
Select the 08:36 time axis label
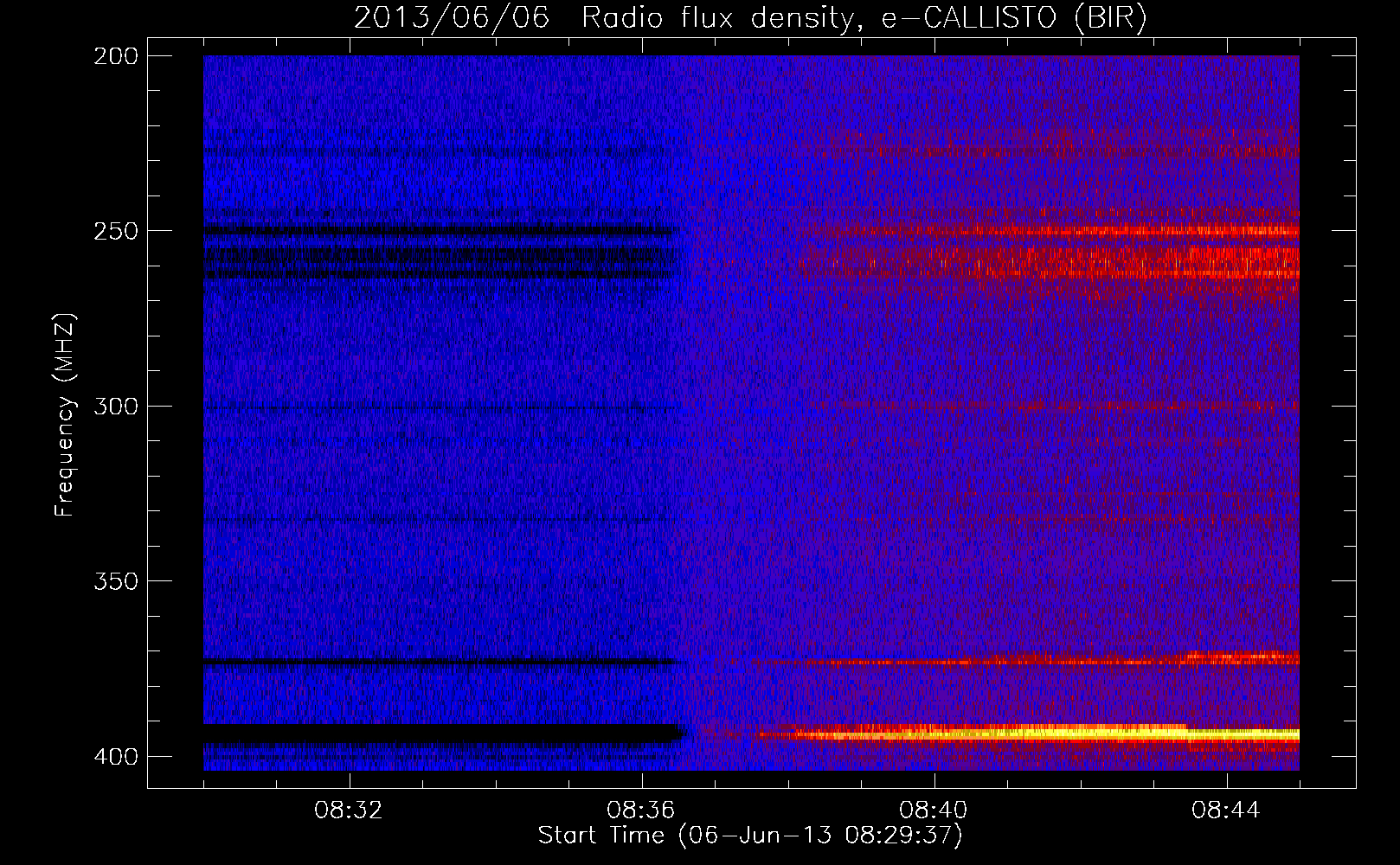(642, 811)
